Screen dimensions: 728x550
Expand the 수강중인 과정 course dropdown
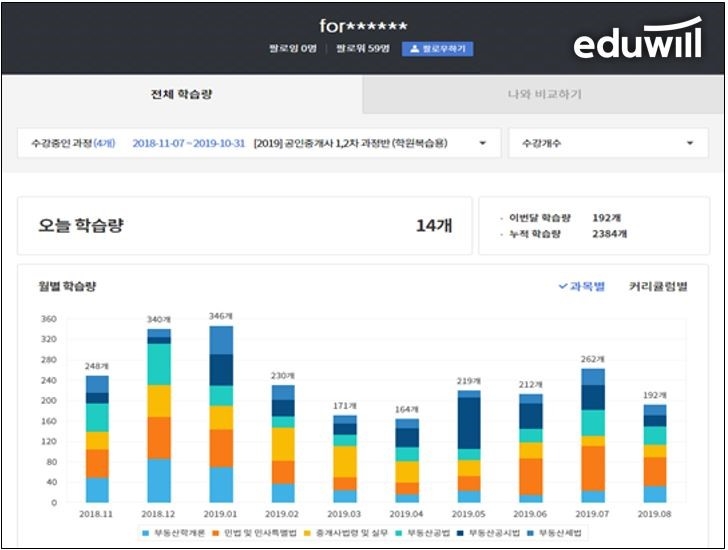(258, 143)
